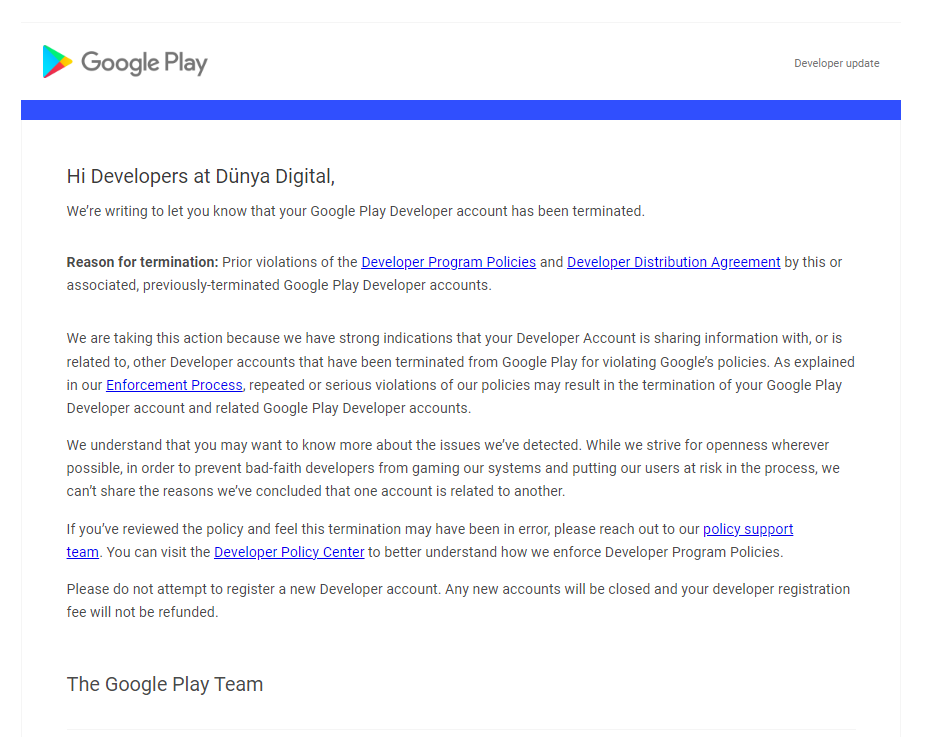
Task: Click the bold 'Reason for termination:' label
Action: point(142,262)
